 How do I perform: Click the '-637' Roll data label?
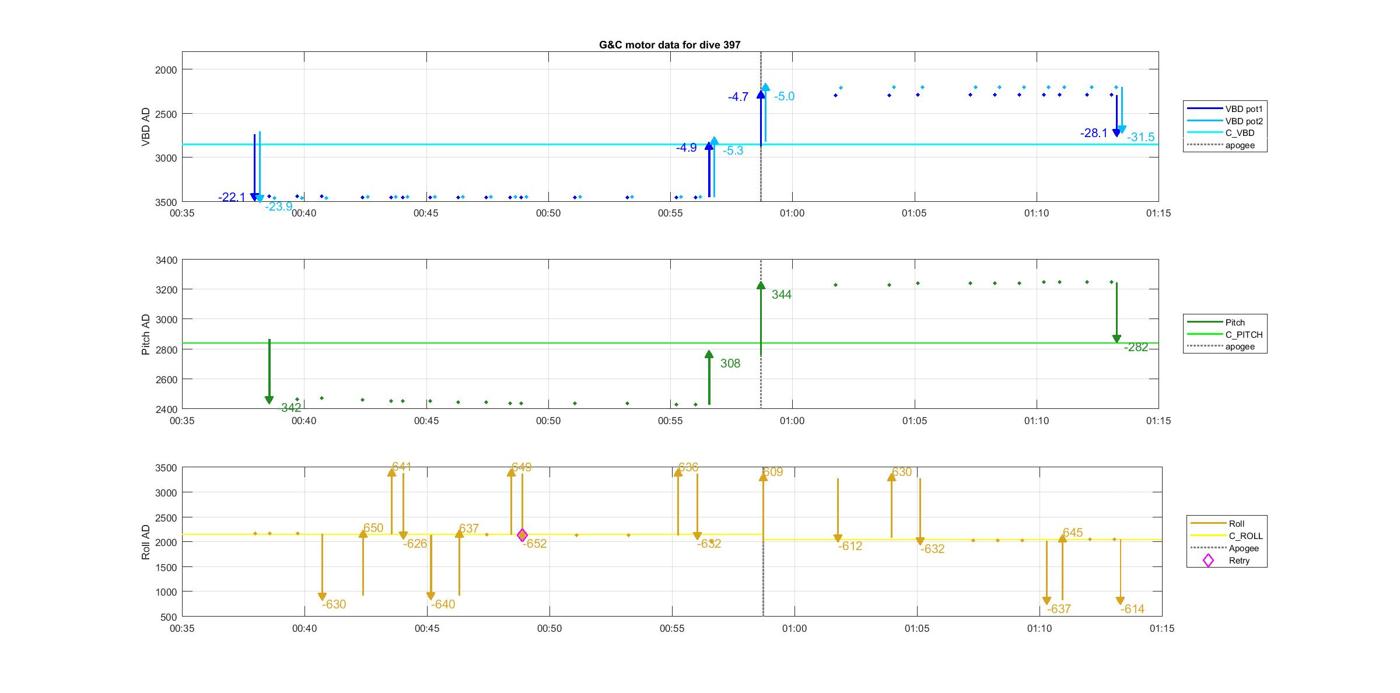[x=1058, y=609]
